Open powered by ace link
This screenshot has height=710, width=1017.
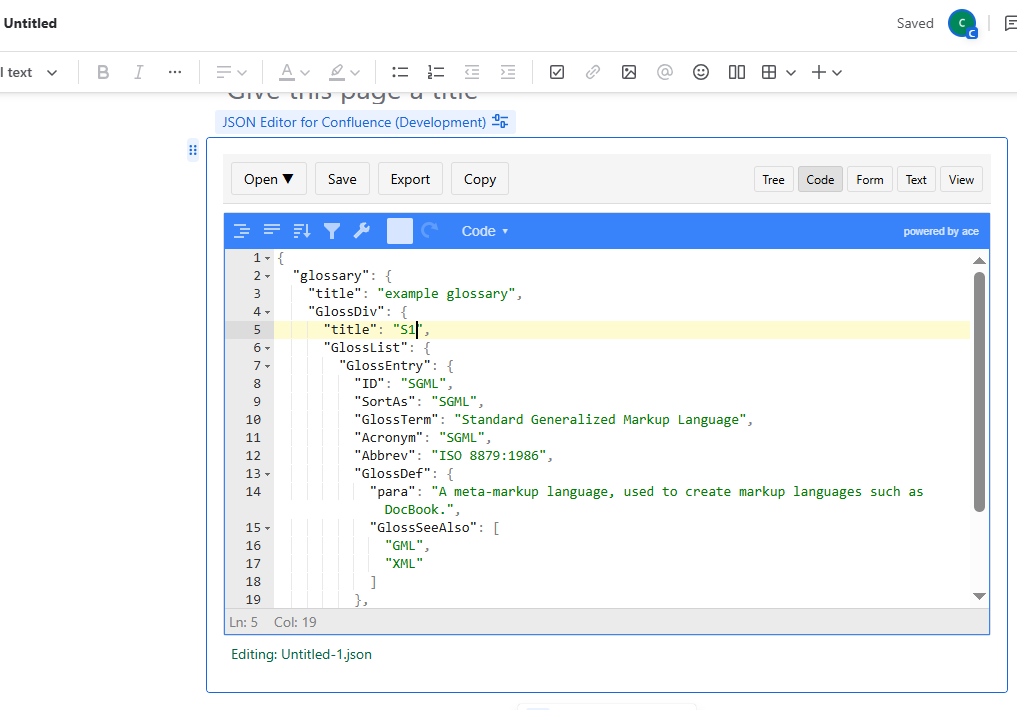click(x=940, y=231)
